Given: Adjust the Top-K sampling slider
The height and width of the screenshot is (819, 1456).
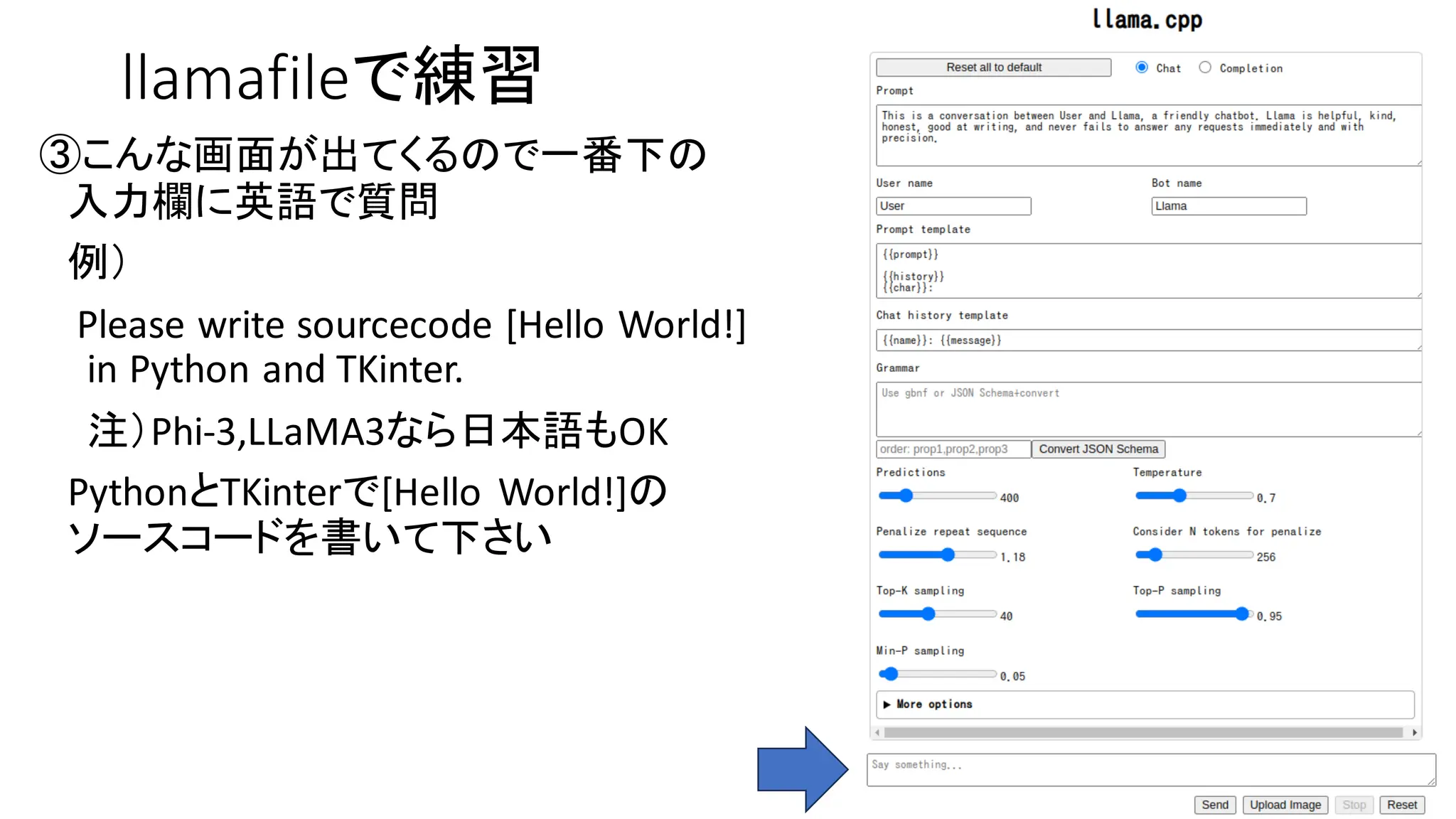Looking at the screenshot, I should pos(937,614).
